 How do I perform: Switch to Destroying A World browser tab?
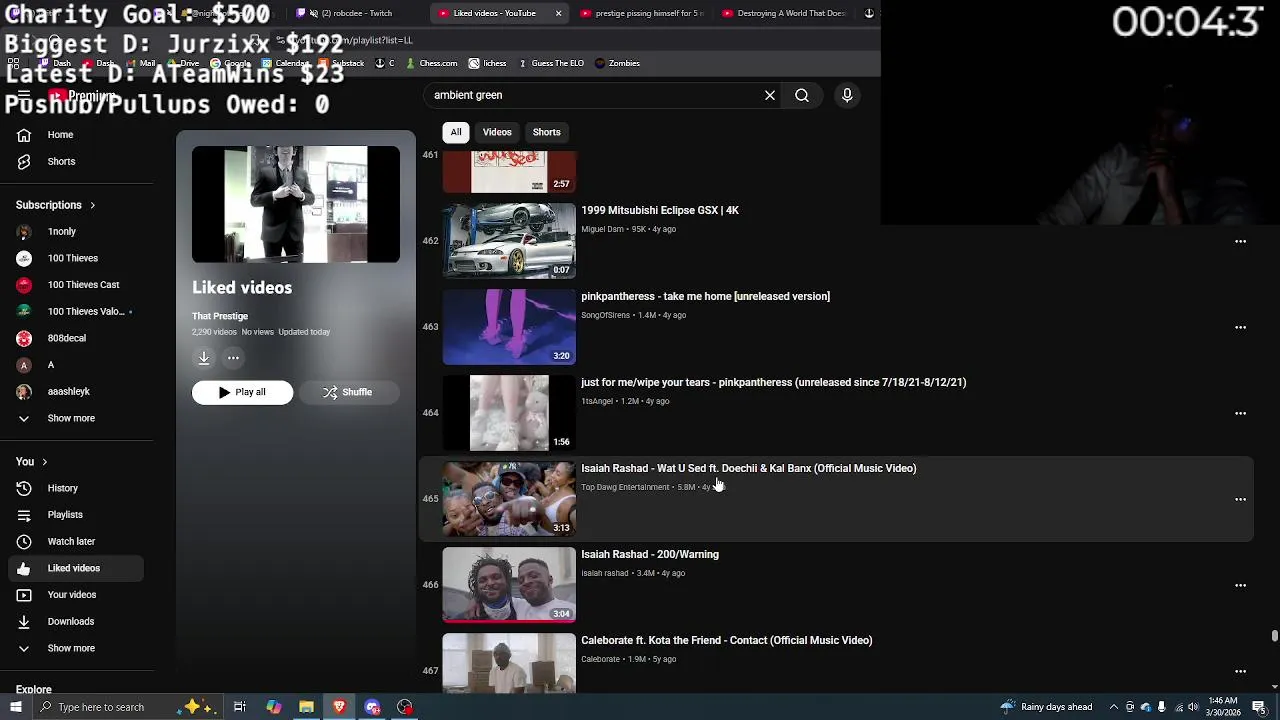click(x=784, y=13)
